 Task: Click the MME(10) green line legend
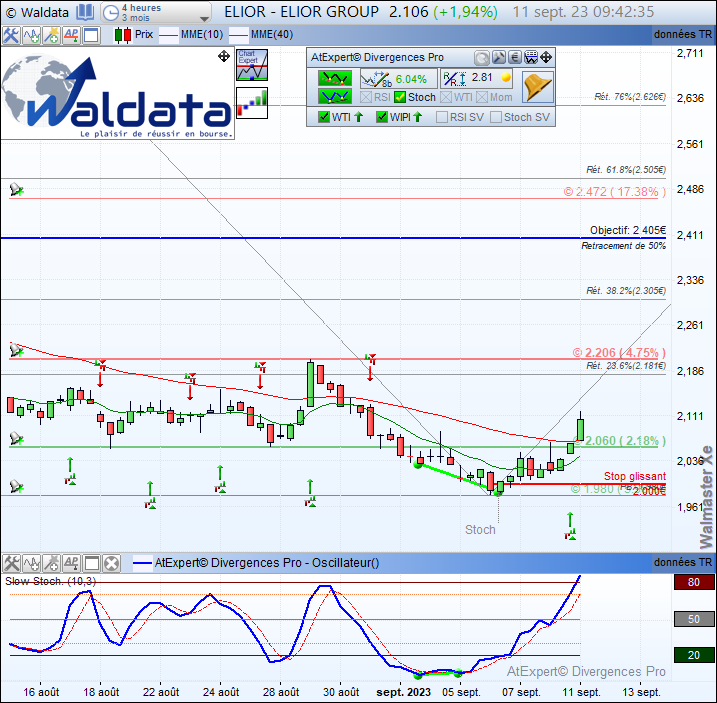pyautogui.click(x=191, y=35)
